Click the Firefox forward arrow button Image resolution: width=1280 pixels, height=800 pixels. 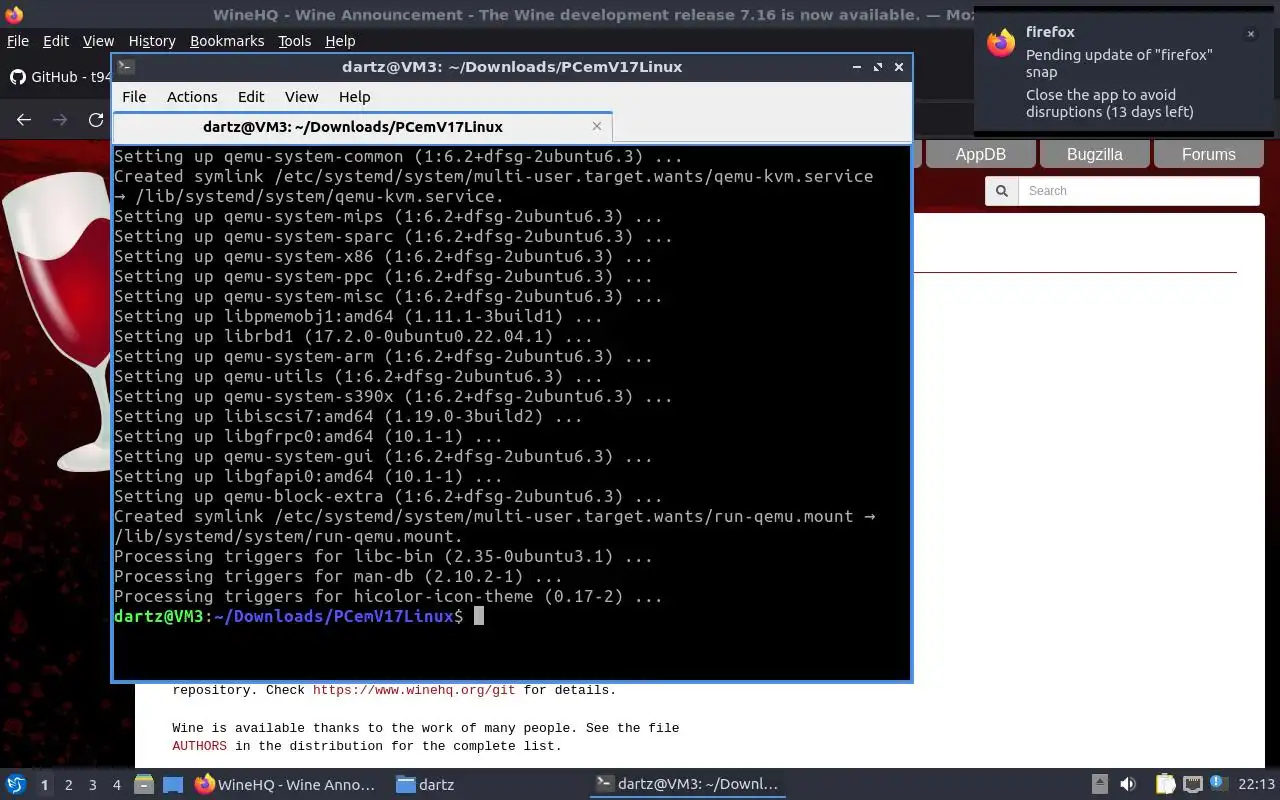(x=60, y=120)
